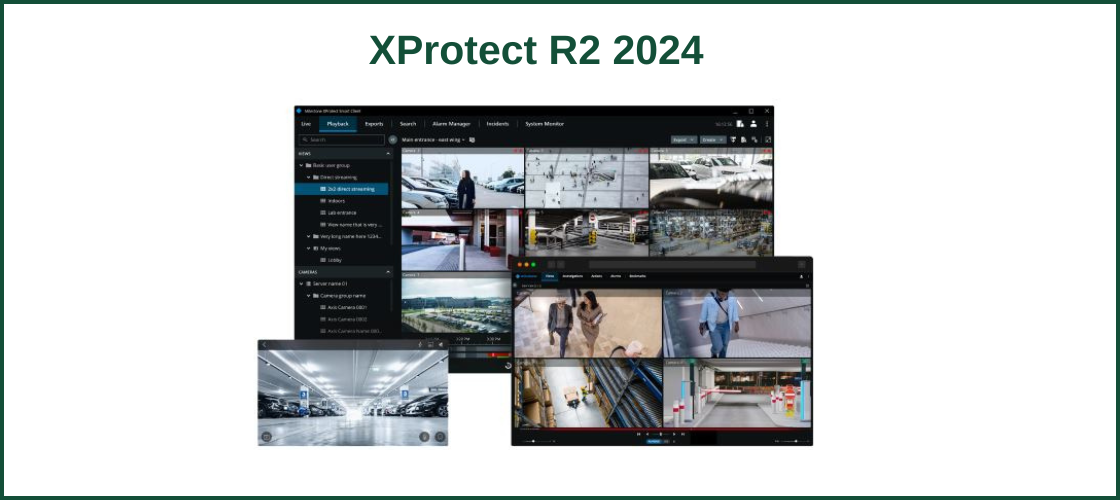Select the 2x2 direct streaming view
Viewport: 1120px width, 500px height.
coord(341,189)
